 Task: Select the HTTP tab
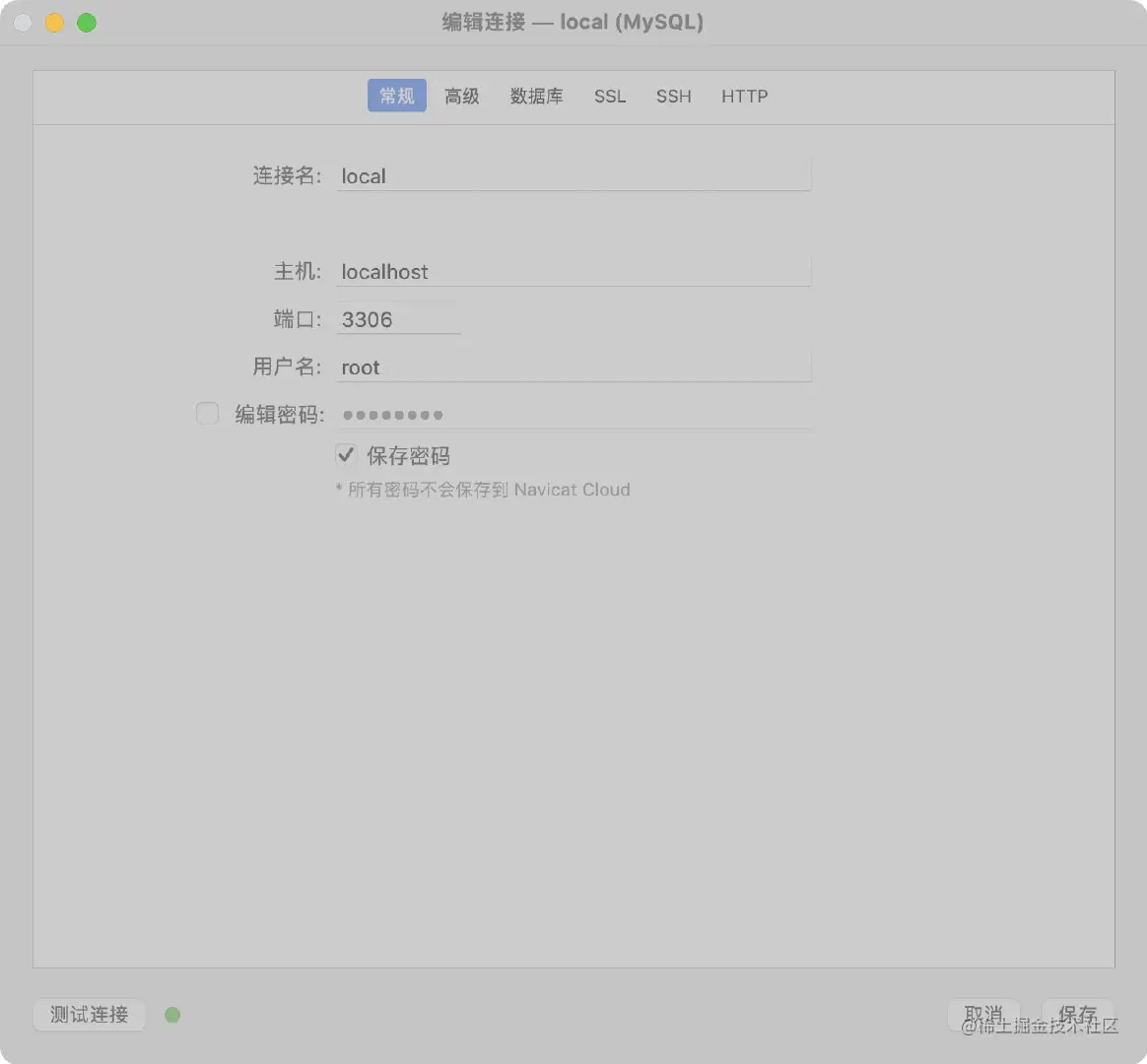(744, 96)
